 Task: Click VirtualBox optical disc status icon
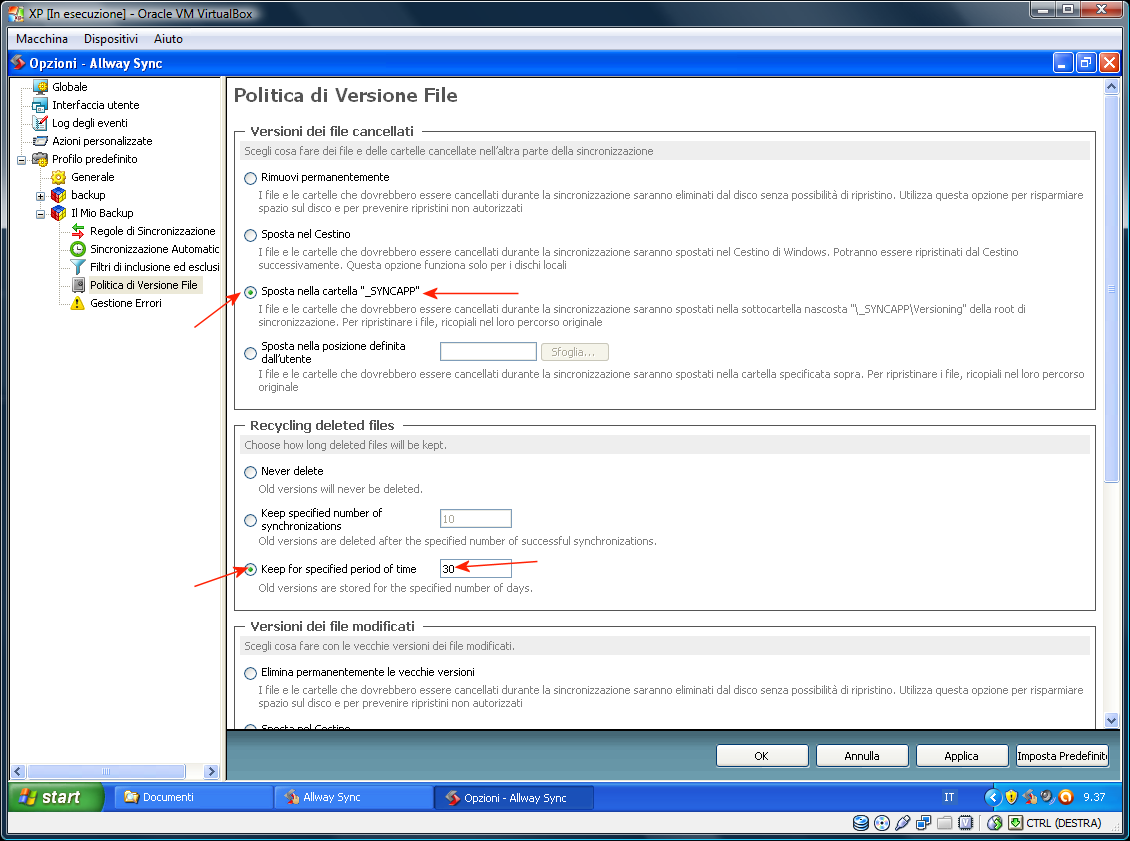pyautogui.click(x=881, y=823)
